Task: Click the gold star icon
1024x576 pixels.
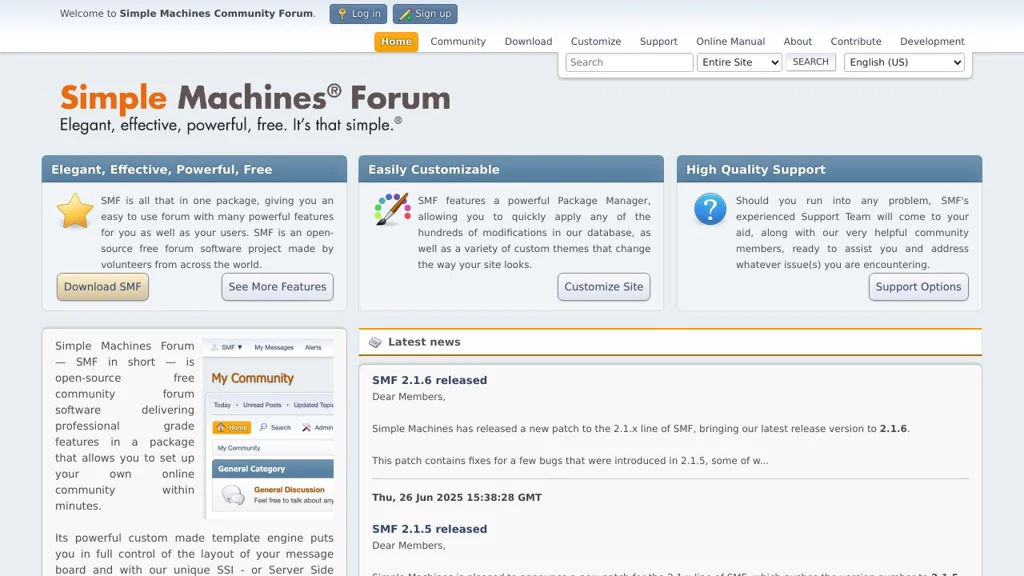Action: tap(74, 210)
